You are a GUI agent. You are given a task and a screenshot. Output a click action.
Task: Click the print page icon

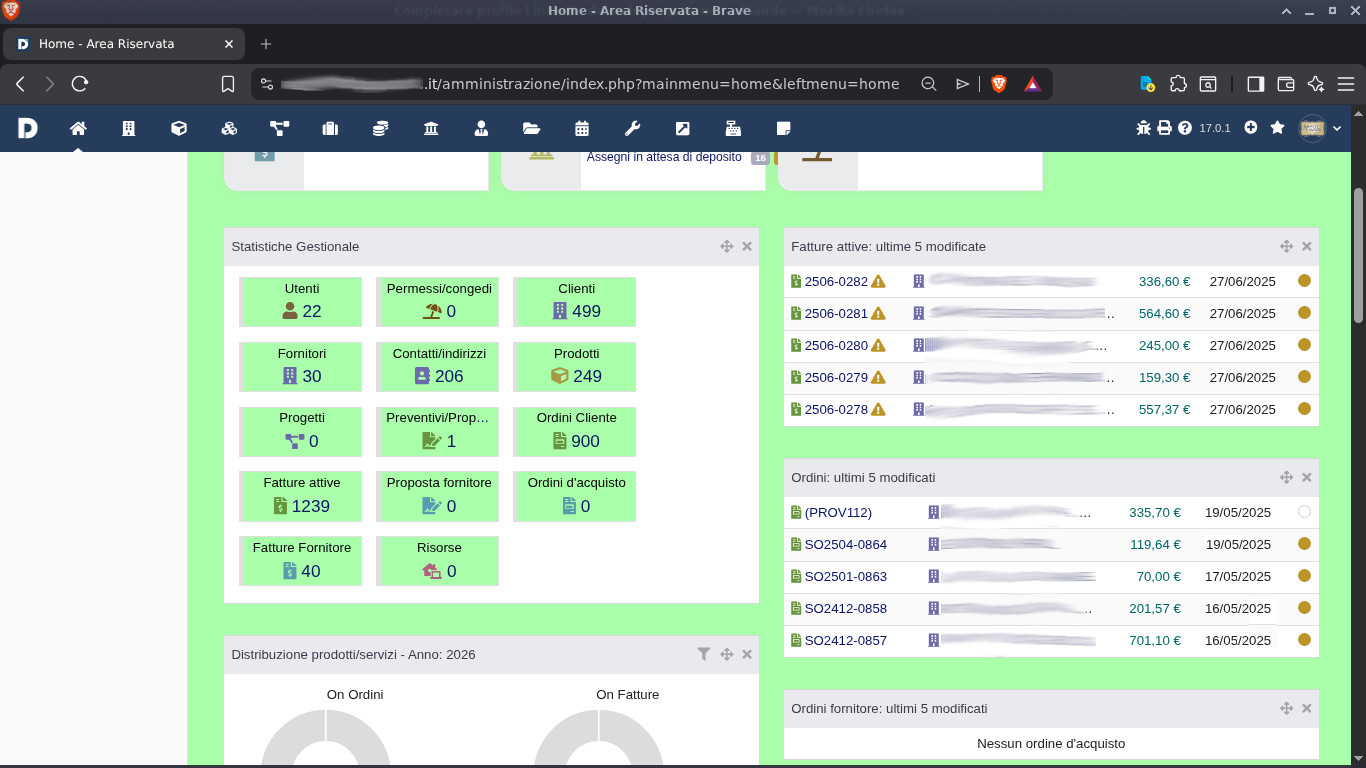pyautogui.click(x=1165, y=128)
